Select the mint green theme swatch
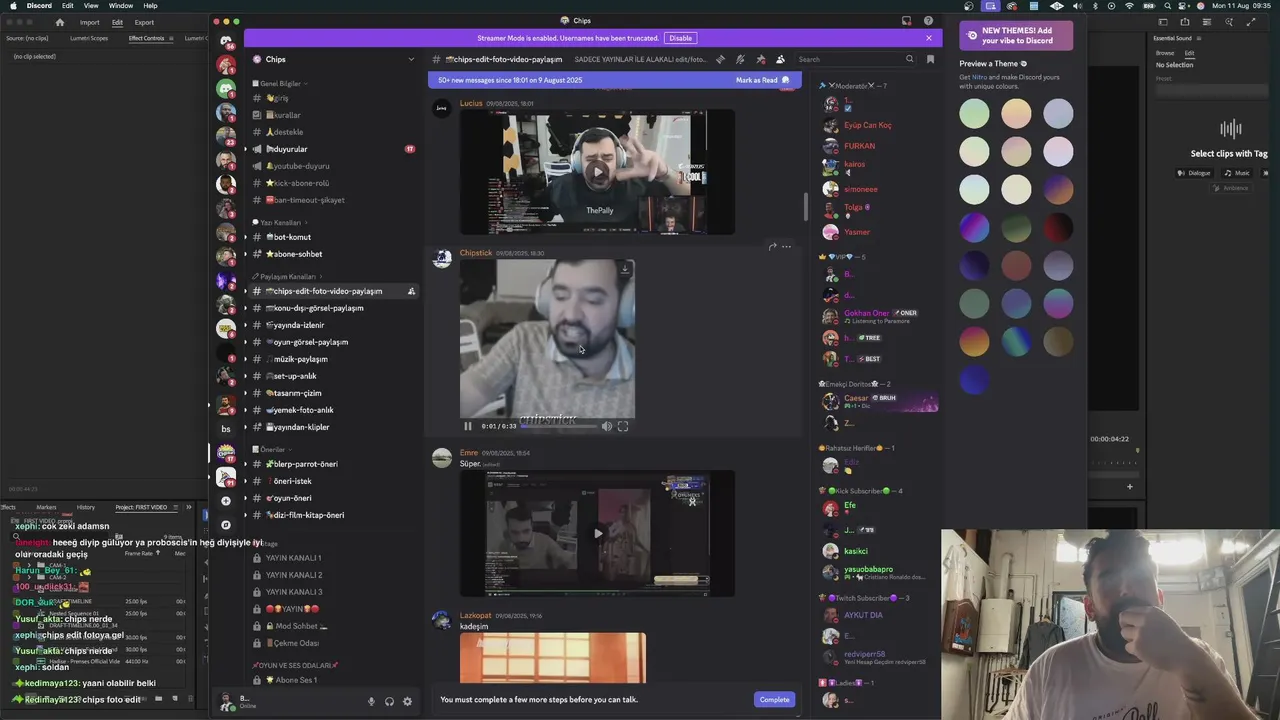1280x720 pixels. pos(974,113)
